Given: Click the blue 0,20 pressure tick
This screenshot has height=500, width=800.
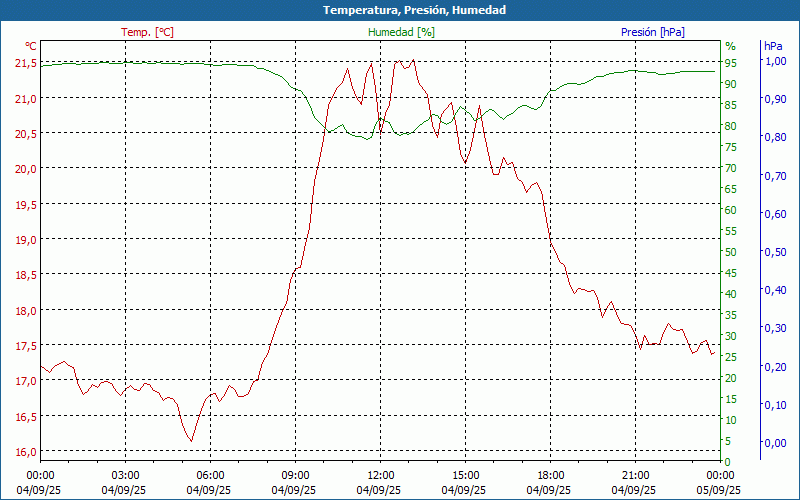Looking at the screenshot, I should click(x=775, y=366).
